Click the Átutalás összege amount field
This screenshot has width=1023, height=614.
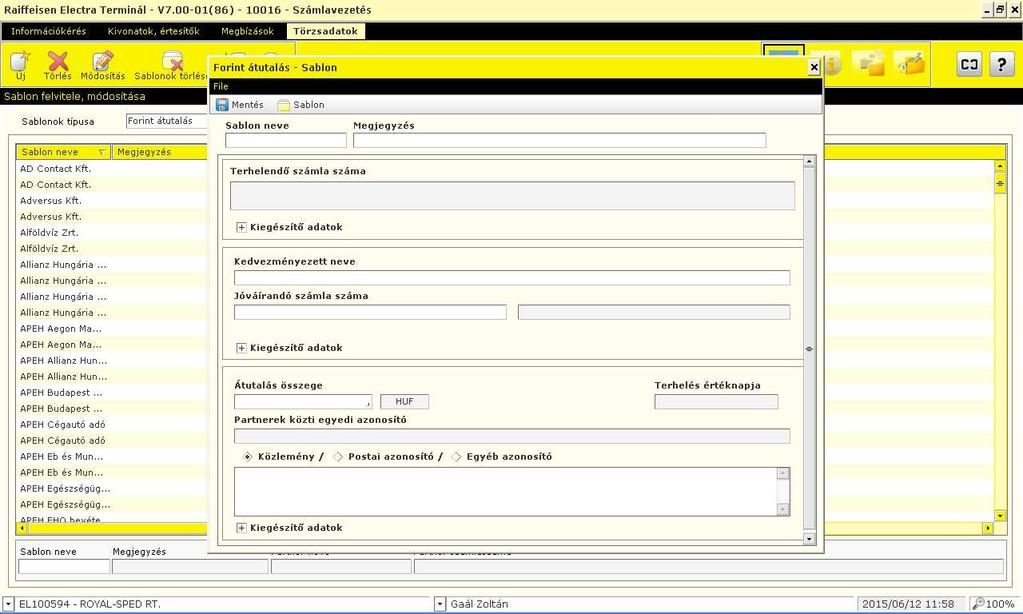303,401
